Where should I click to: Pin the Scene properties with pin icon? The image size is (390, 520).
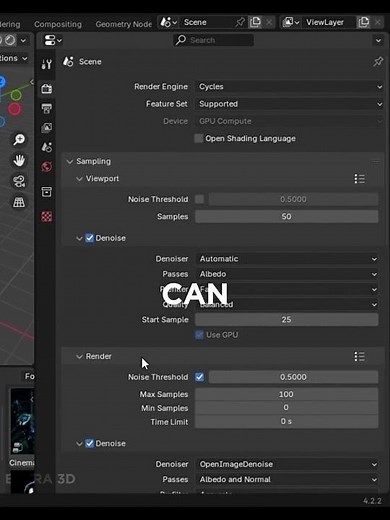click(x=378, y=62)
